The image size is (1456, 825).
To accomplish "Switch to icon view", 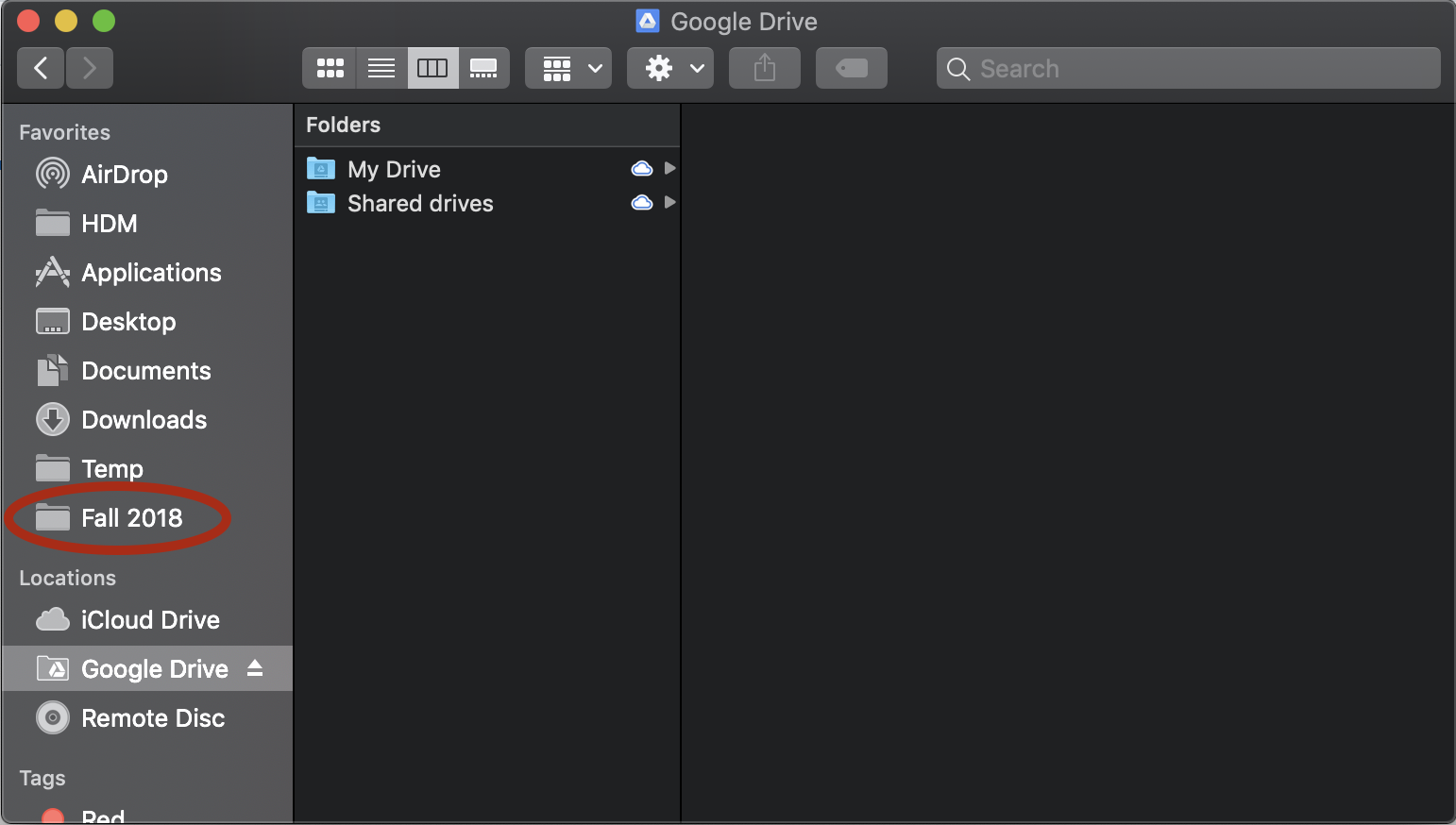I will [x=330, y=68].
